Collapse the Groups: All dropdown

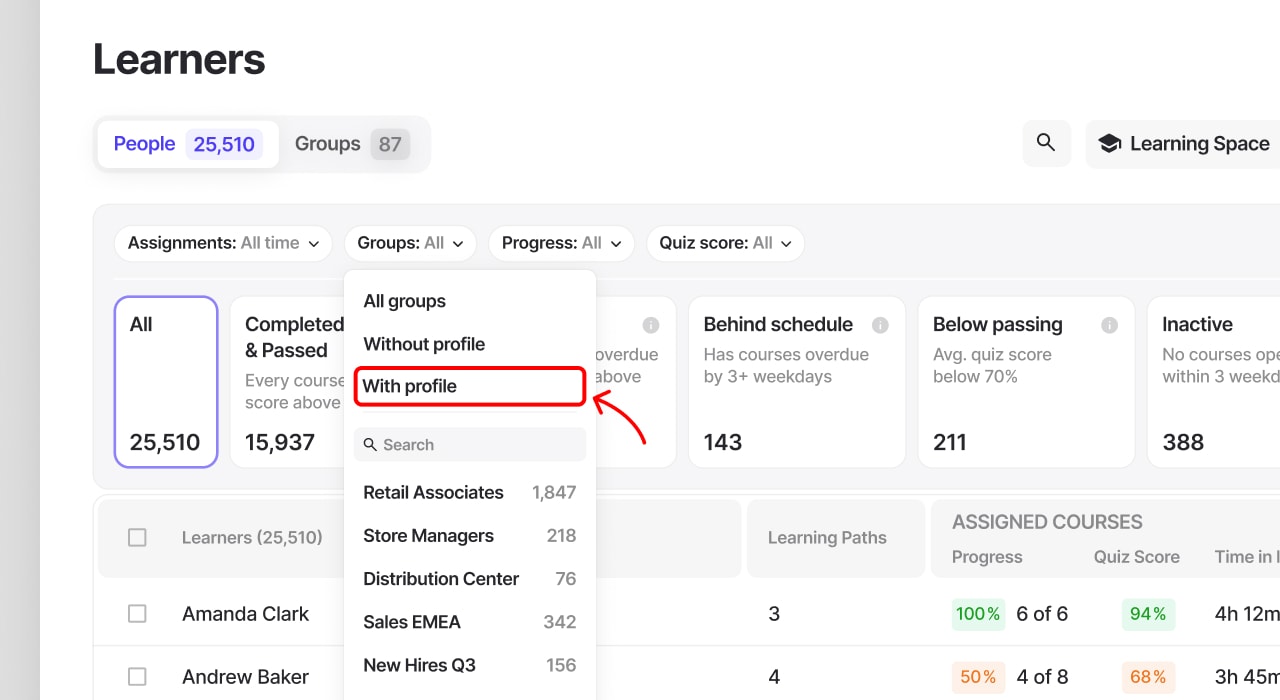[x=410, y=243]
